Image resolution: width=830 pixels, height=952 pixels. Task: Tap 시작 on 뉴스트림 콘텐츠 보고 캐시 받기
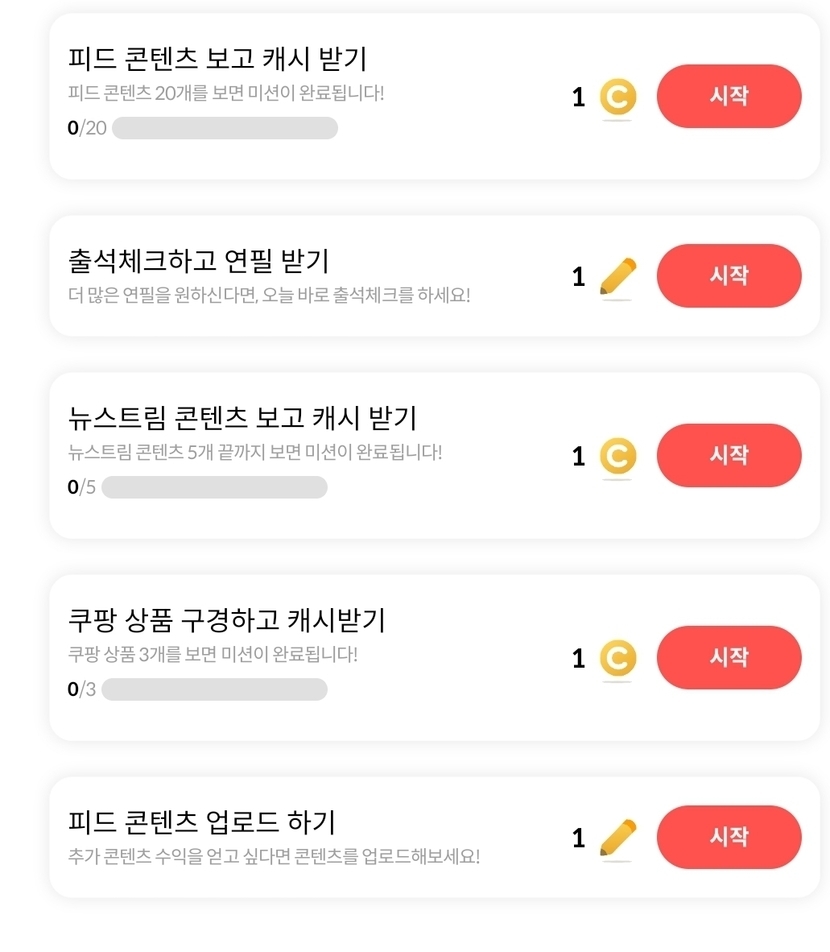tap(728, 456)
